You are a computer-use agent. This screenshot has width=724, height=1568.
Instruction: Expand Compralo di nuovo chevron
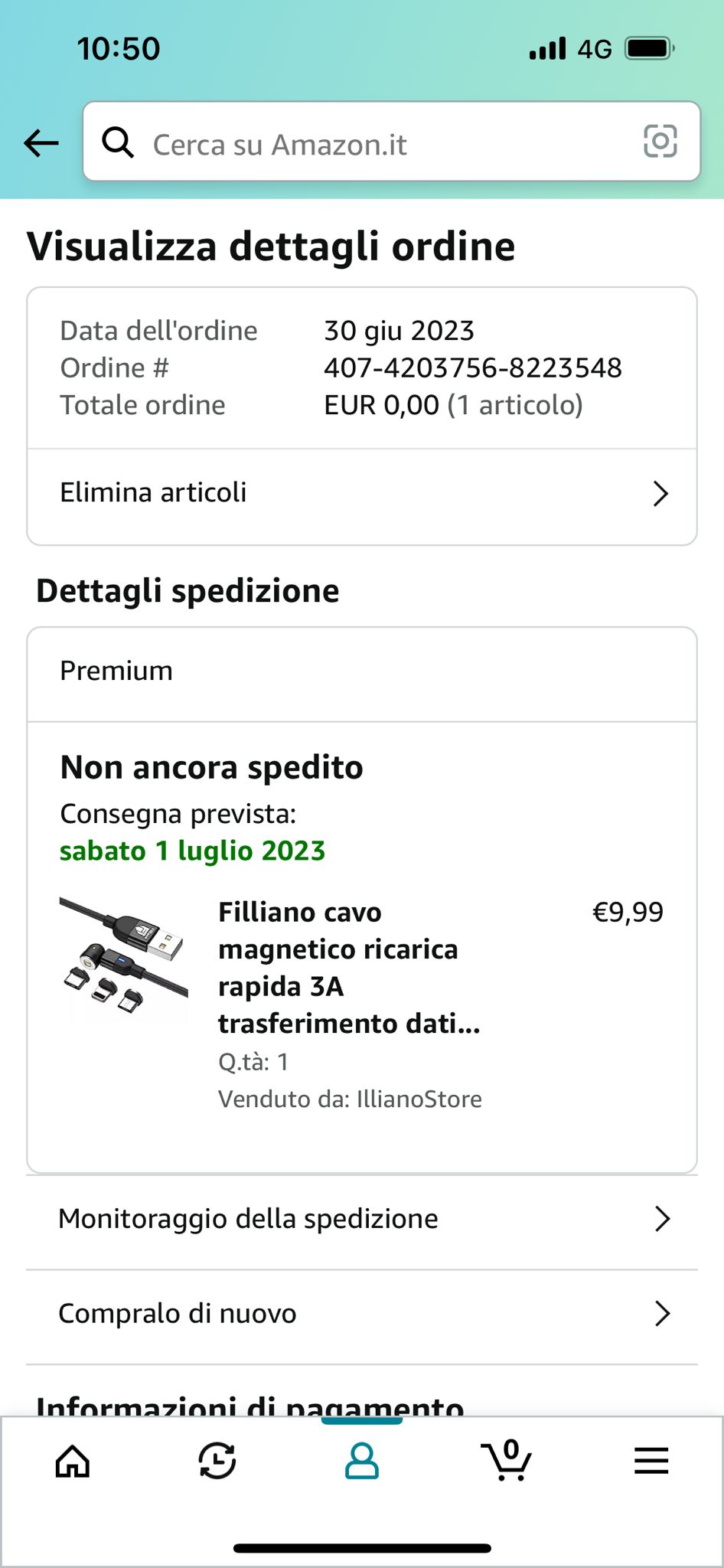point(662,1314)
